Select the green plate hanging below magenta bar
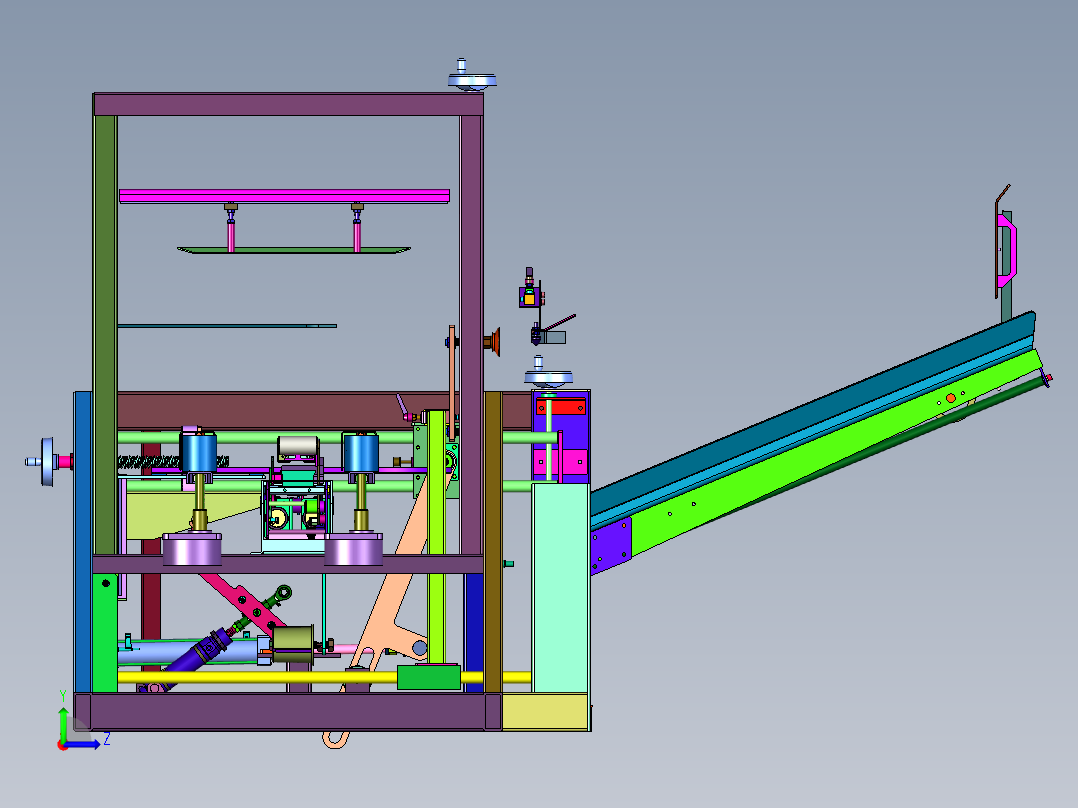Viewport: 1078px width, 808px height. (x=294, y=250)
